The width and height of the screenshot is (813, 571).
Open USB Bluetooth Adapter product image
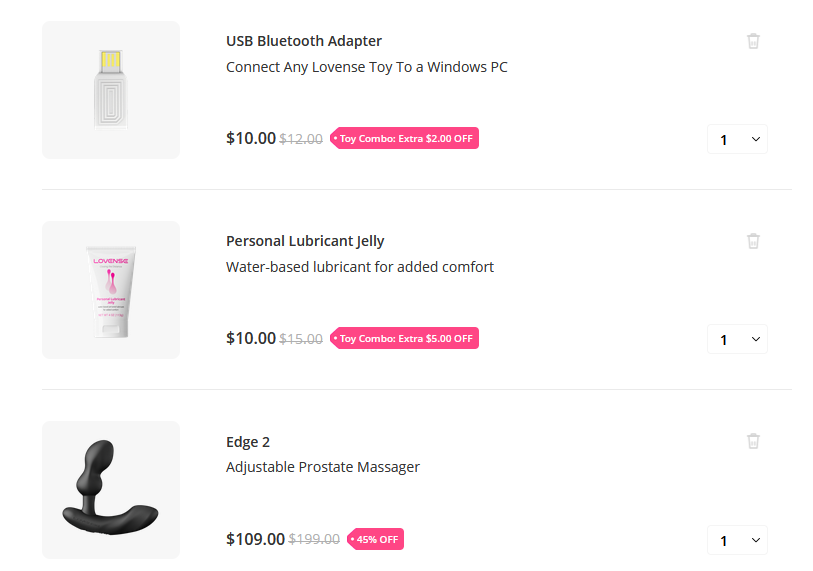click(x=111, y=90)
